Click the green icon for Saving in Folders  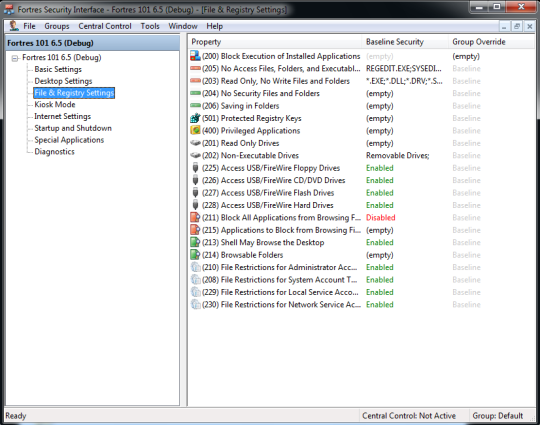[x=195, y=105]
